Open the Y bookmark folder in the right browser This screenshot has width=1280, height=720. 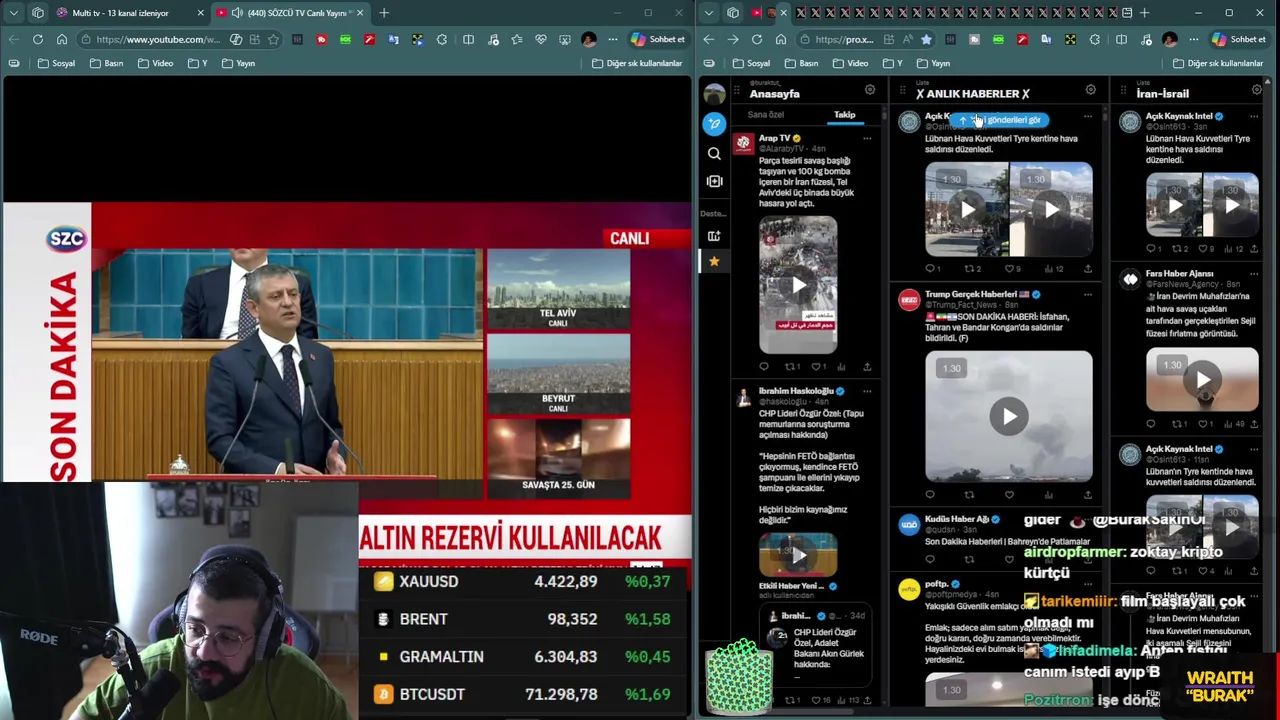(x=891, y=63)
